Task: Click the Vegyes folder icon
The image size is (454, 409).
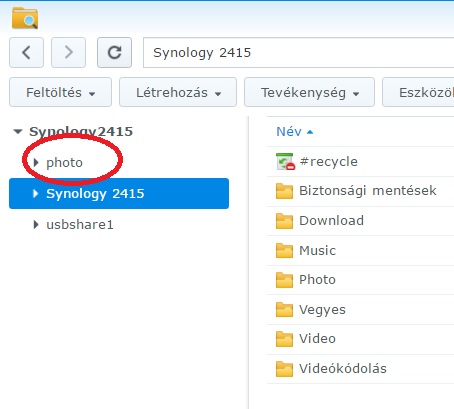Action: click(x=284, y=310)
